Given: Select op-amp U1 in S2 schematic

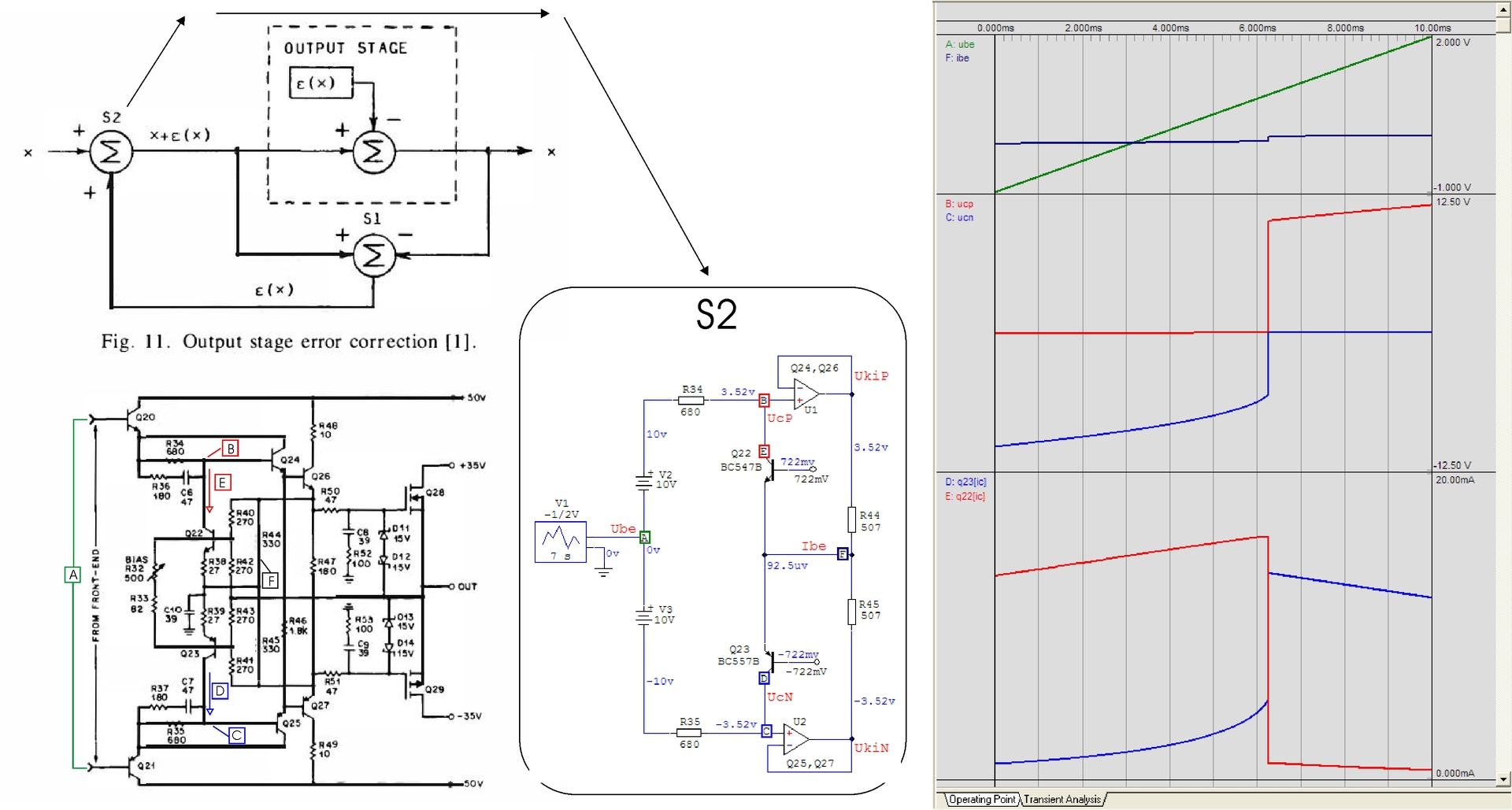Looking at the screenshot, I should point(806,394).
